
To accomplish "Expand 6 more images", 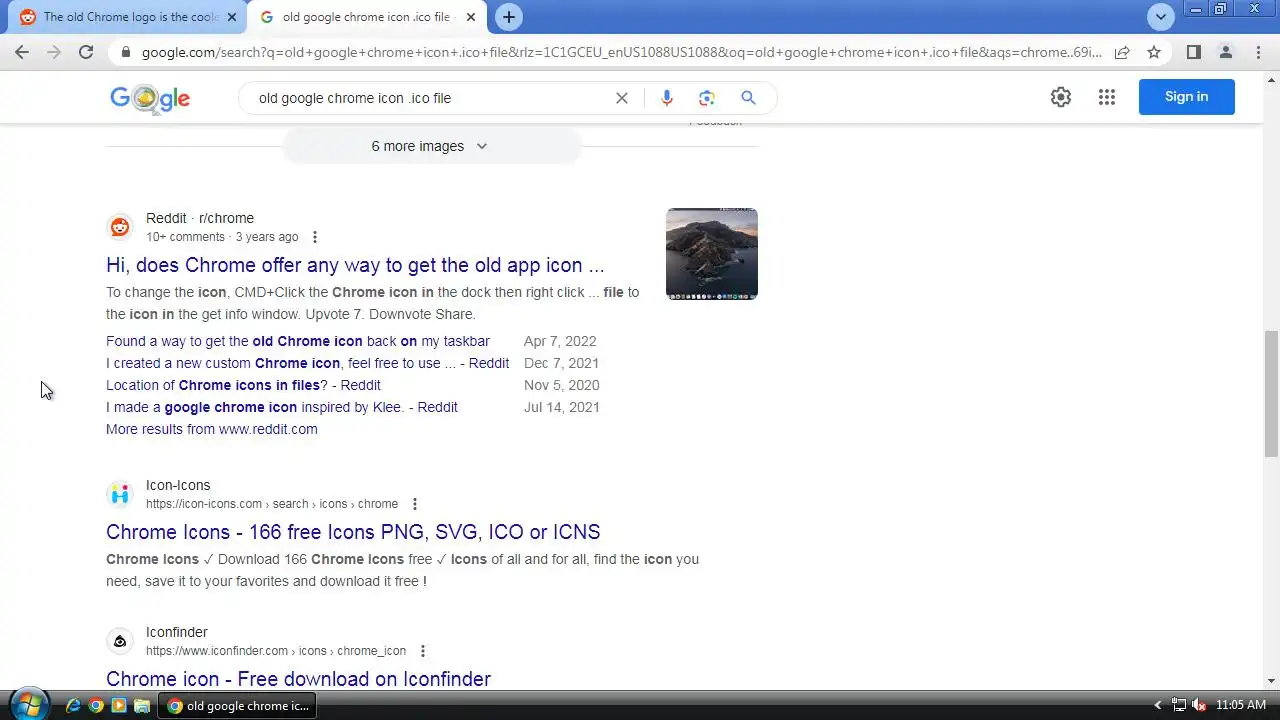I will tap(431, 146).
